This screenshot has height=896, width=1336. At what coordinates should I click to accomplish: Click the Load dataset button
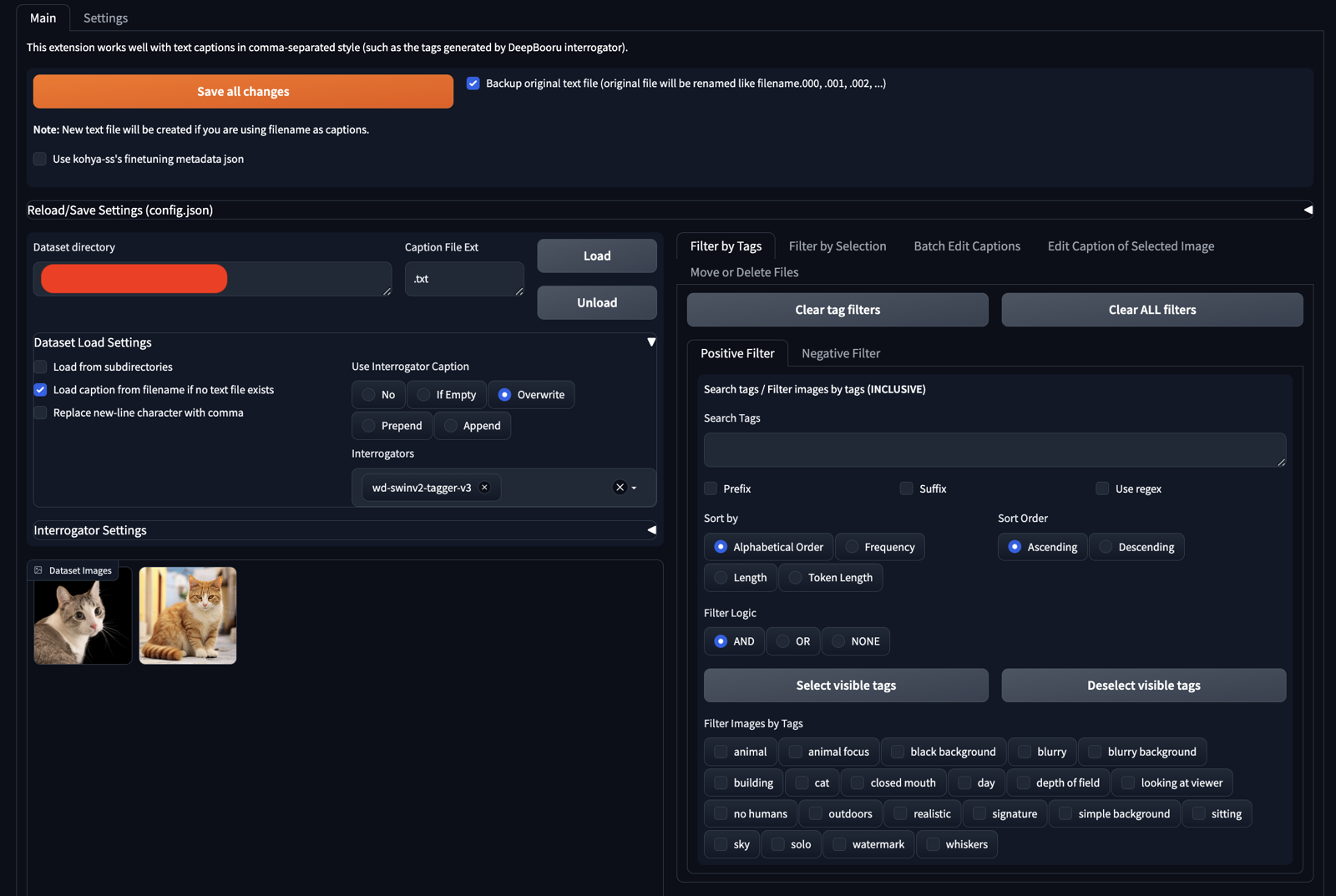click(x=597, y=256)
